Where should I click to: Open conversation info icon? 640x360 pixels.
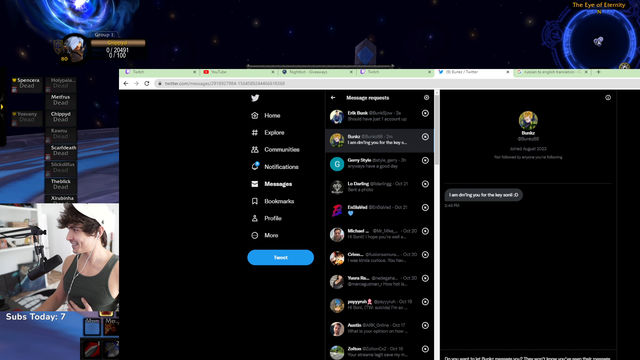(608, 98)
